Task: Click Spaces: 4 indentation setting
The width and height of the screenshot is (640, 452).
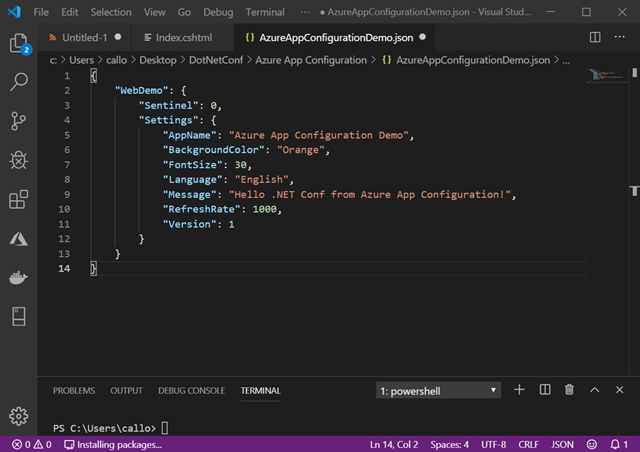Action: 449,444
